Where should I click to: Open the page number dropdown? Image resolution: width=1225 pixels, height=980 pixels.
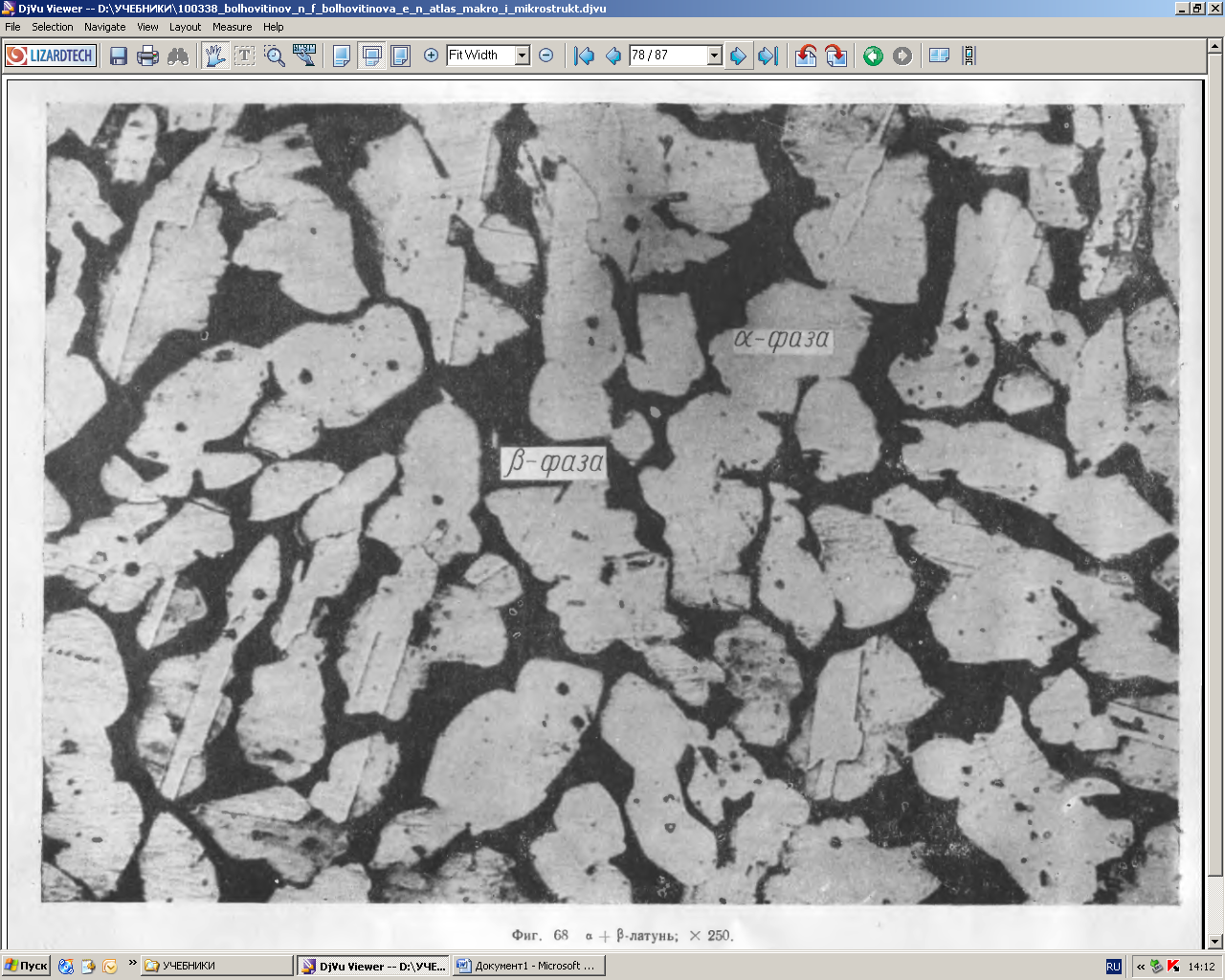714,56
